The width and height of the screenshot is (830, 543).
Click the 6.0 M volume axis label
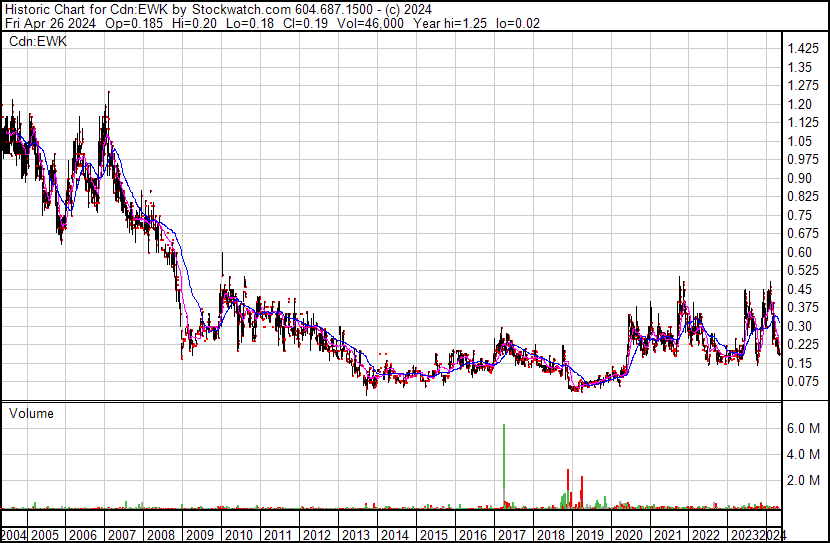click(803, 428)
